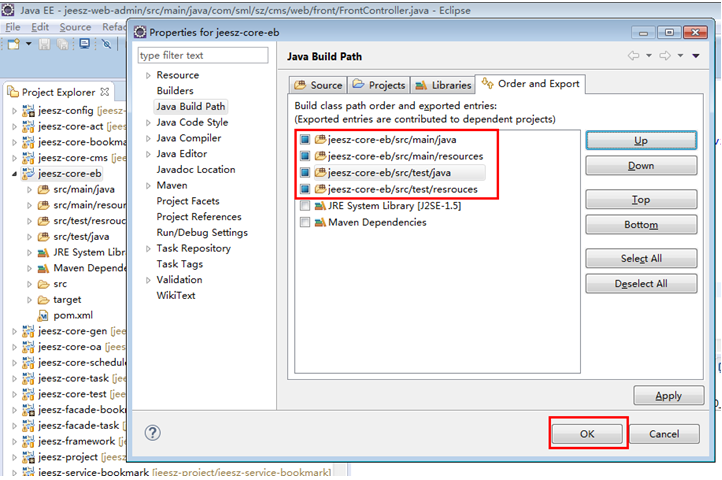Click the JRE System Library icon in build path list

point(320,206)
